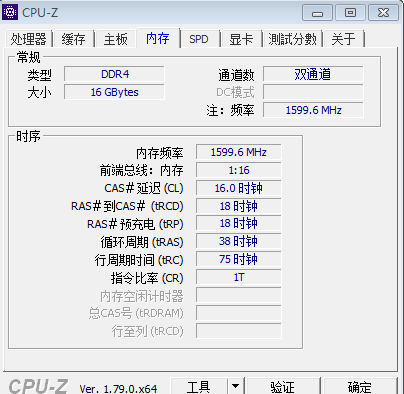Image resolution: width=404 pixels, height=394 pixels.
Task: Click the RAS#到CAS# (tRCD) label
Action: click(127, 206)
